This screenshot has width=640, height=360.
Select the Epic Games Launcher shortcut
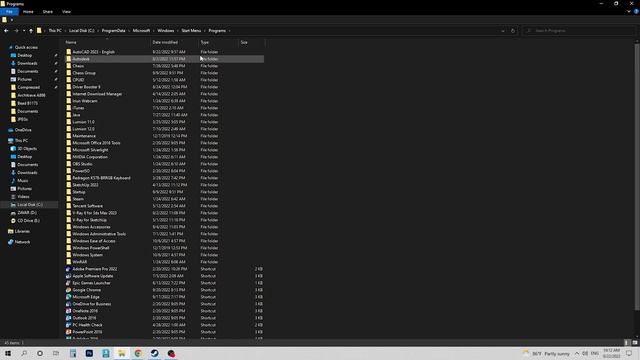(x=91, y=283)
